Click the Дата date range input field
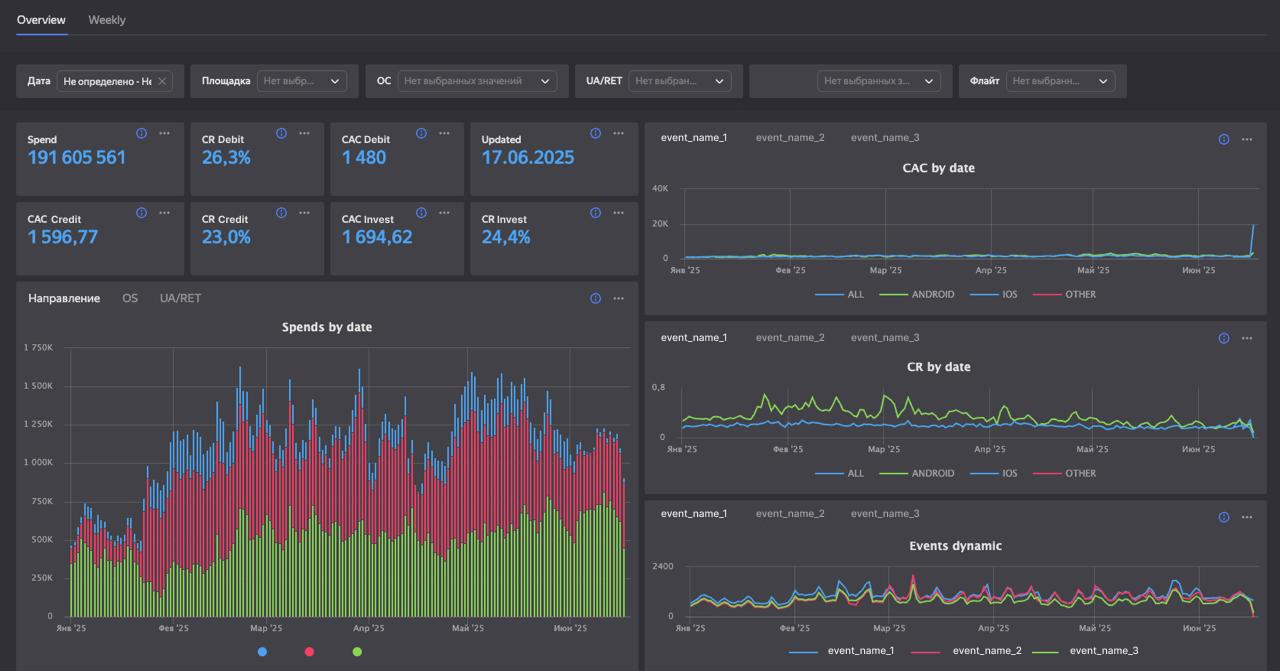Viewport: 1280px width, 671px height. pyautogui.click(x=107, y=81)
